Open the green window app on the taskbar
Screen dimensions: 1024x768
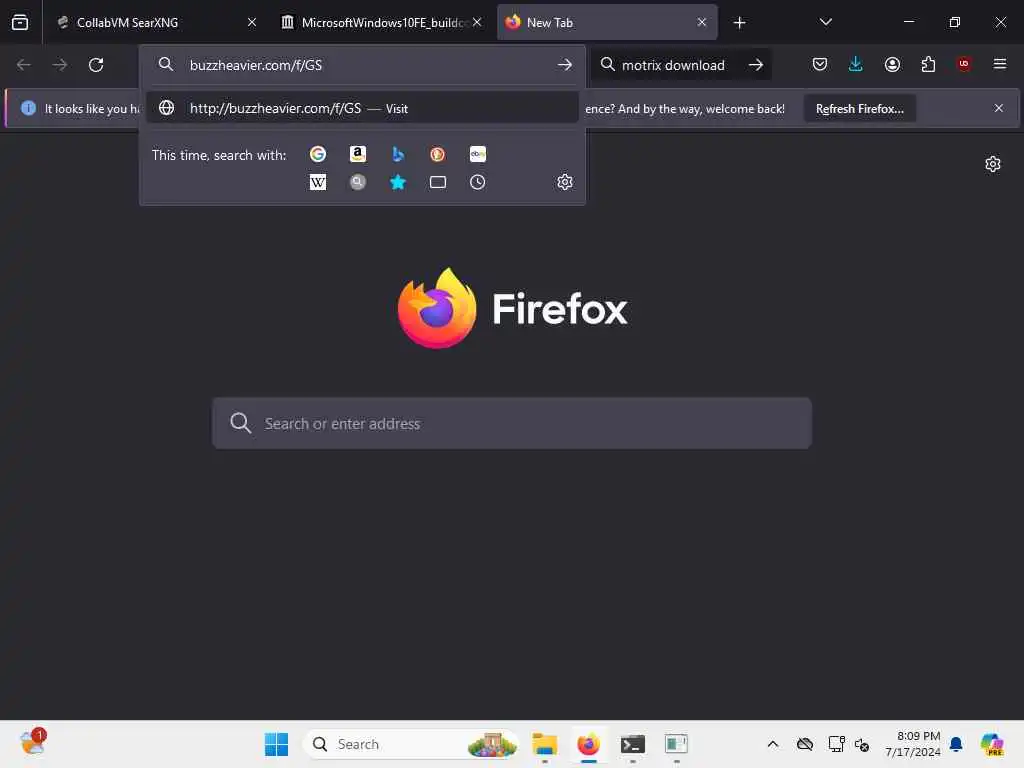pos(676,744)
